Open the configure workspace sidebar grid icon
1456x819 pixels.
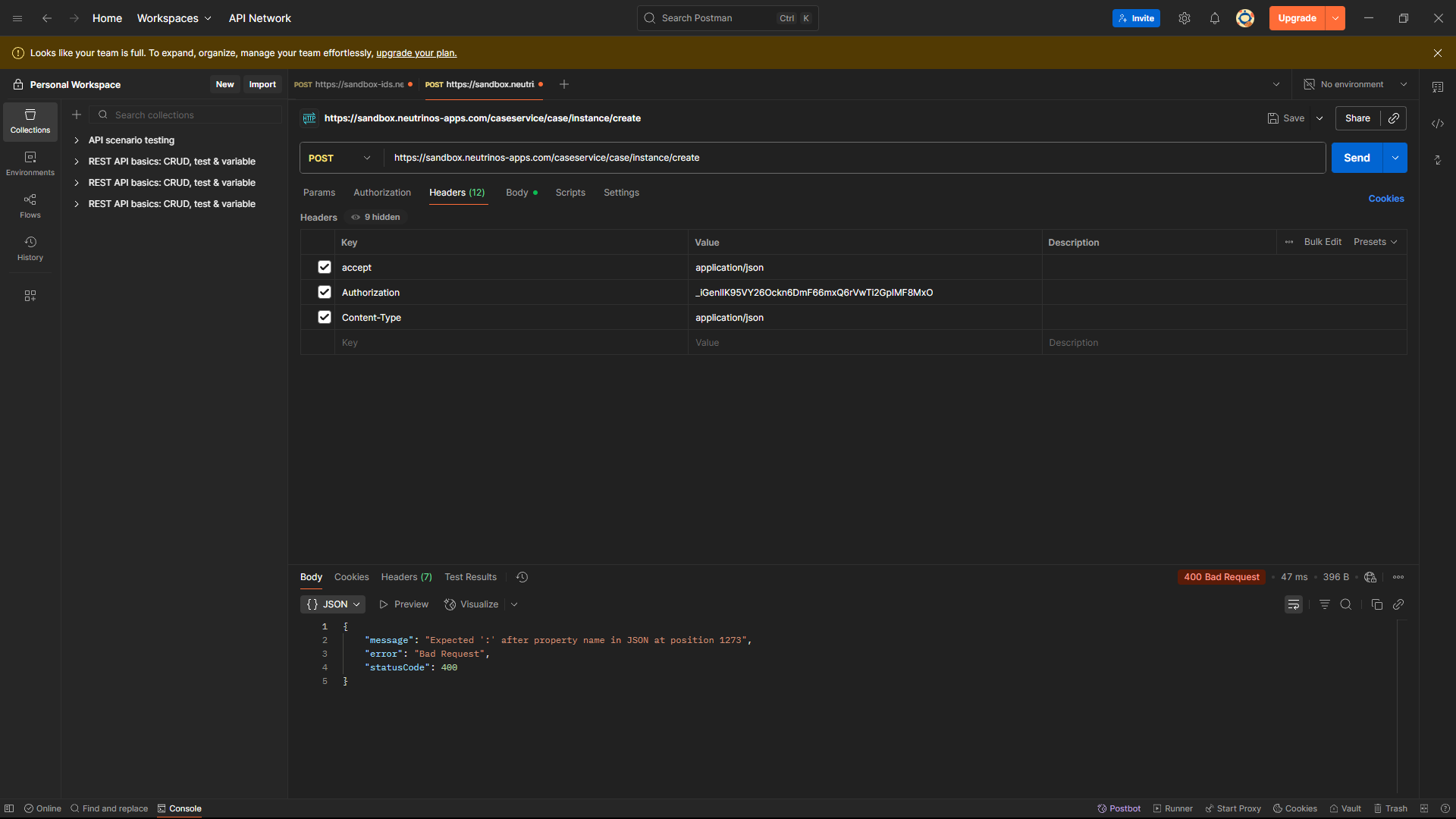30,296
